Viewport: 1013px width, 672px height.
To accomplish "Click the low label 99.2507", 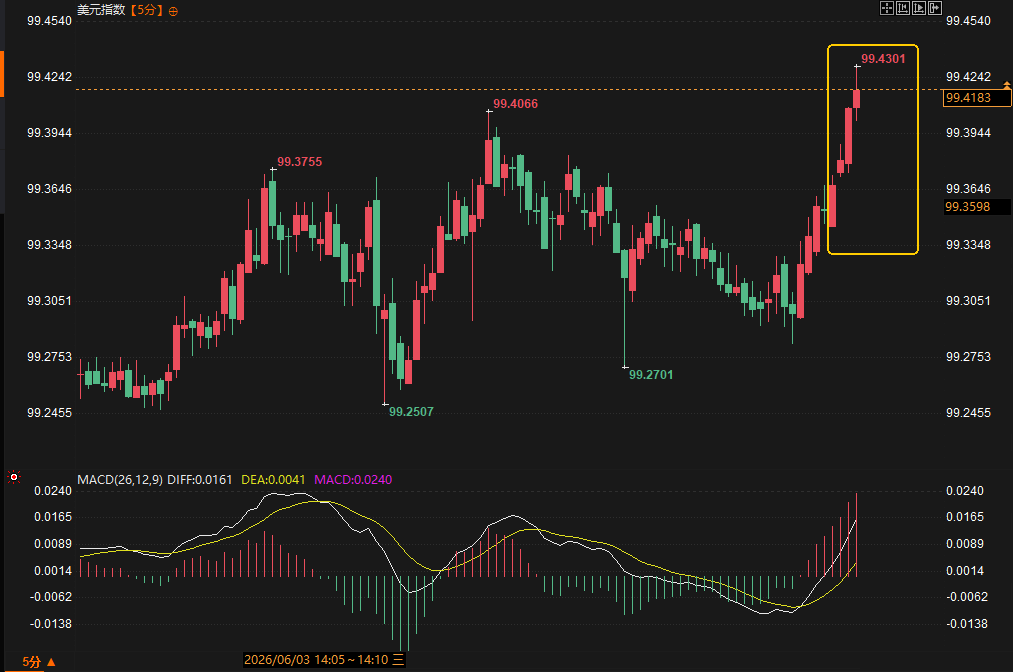I will (x=412, y=412).
